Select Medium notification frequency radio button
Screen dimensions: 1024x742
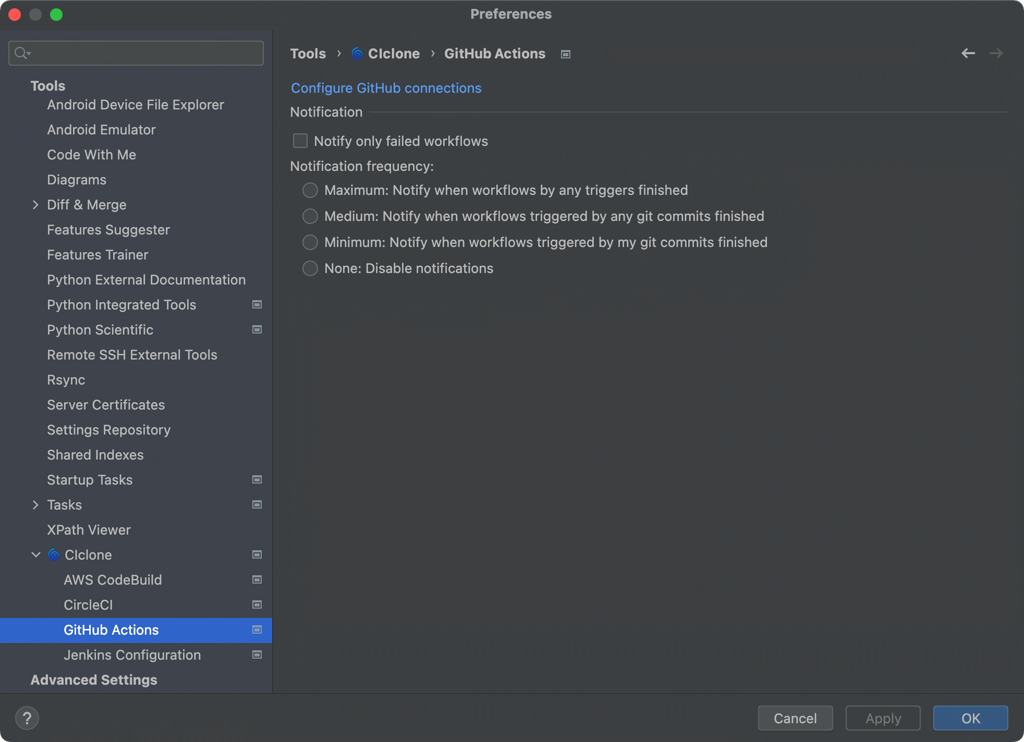(310, 216)
